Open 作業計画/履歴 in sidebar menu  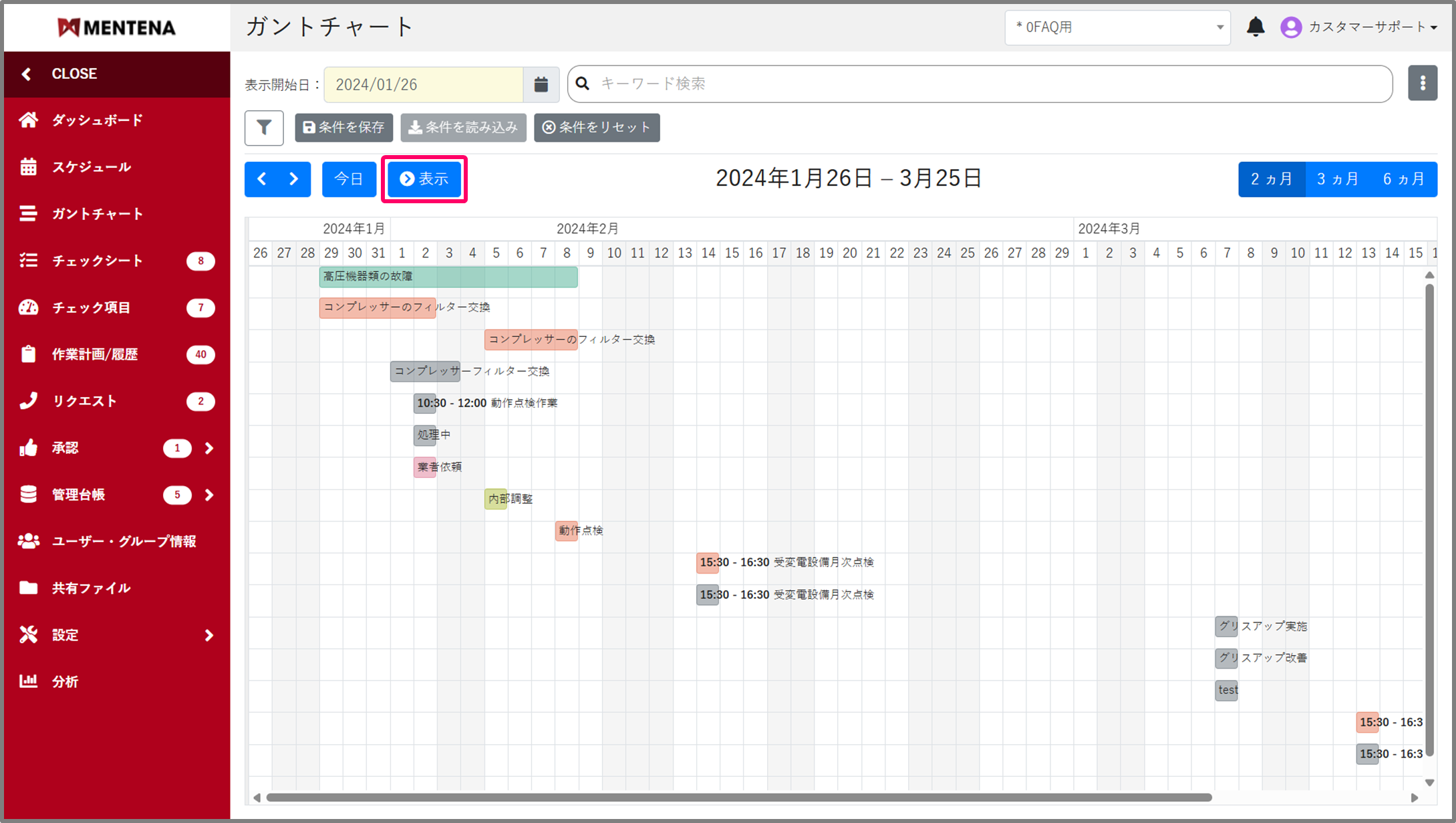click(95, 354)
